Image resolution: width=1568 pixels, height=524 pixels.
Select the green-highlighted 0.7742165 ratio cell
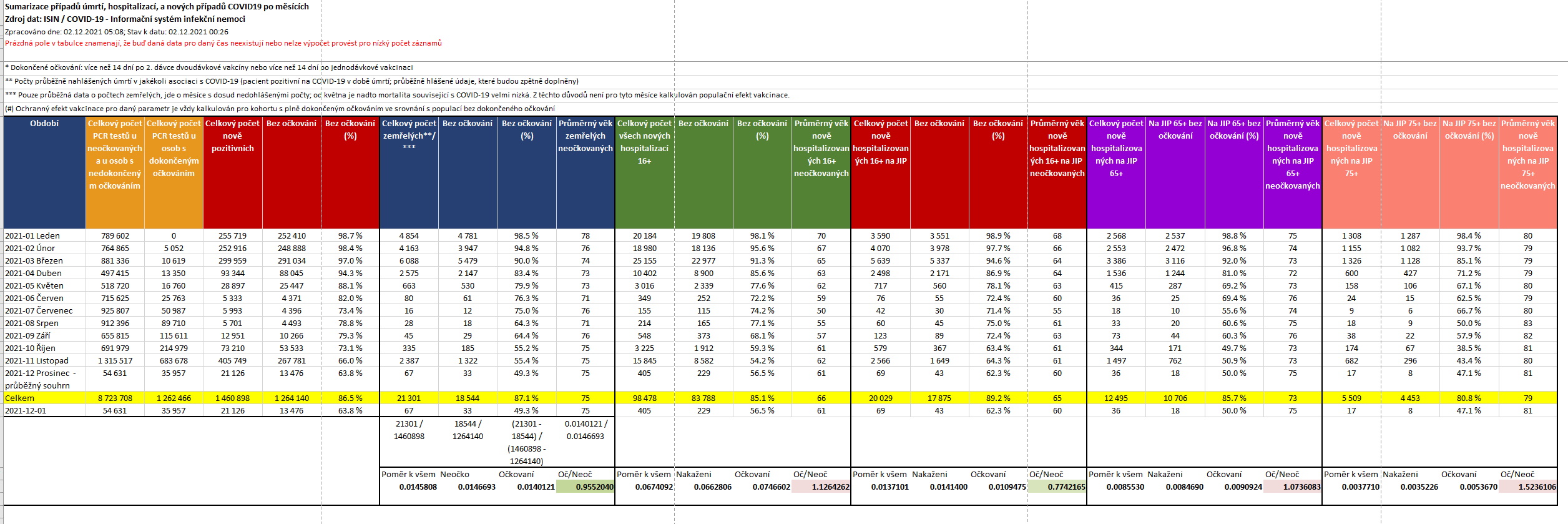pyautogui.click(x=1057, y=487)
